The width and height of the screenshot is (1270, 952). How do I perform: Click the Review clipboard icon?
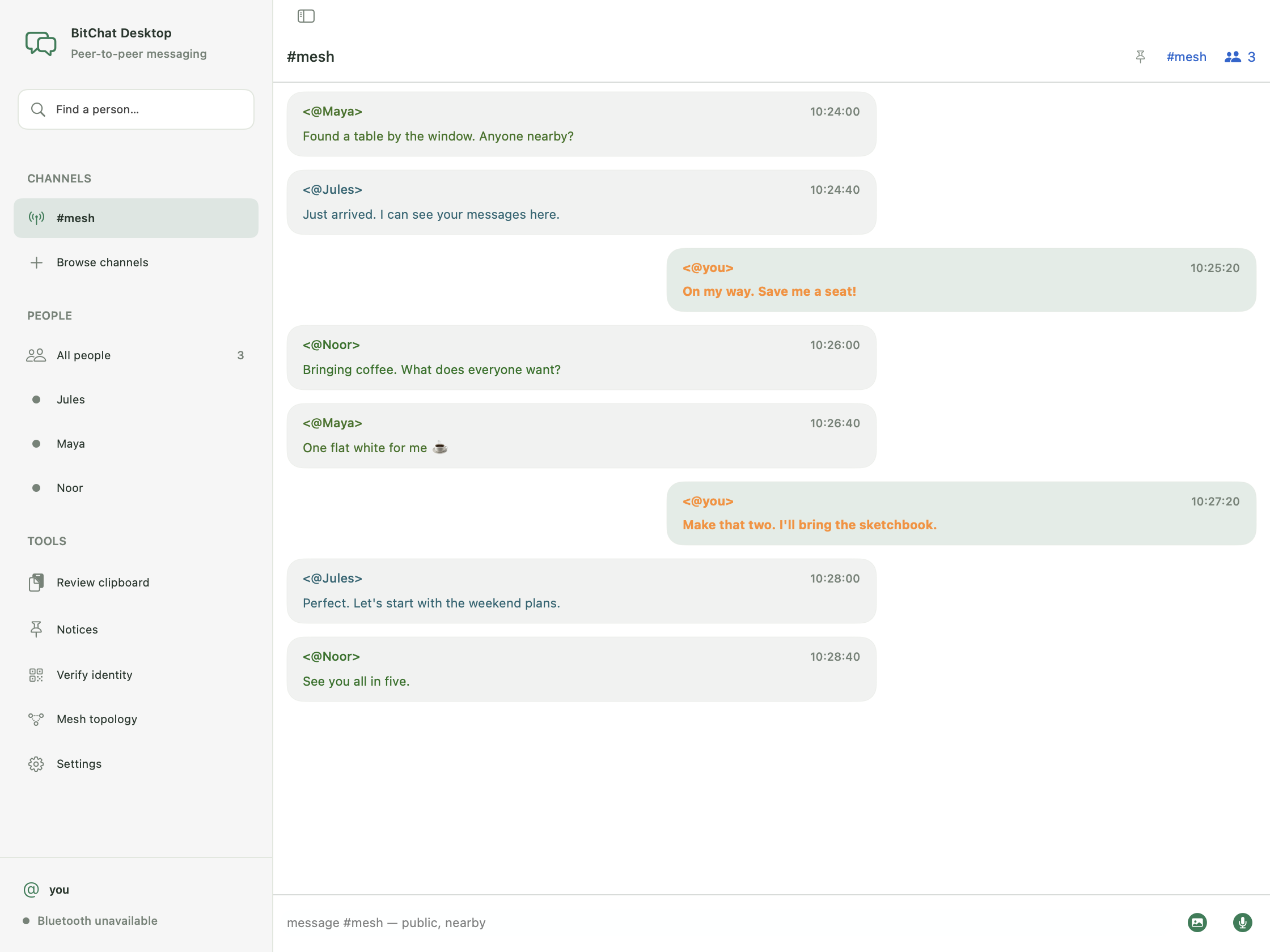36,583
